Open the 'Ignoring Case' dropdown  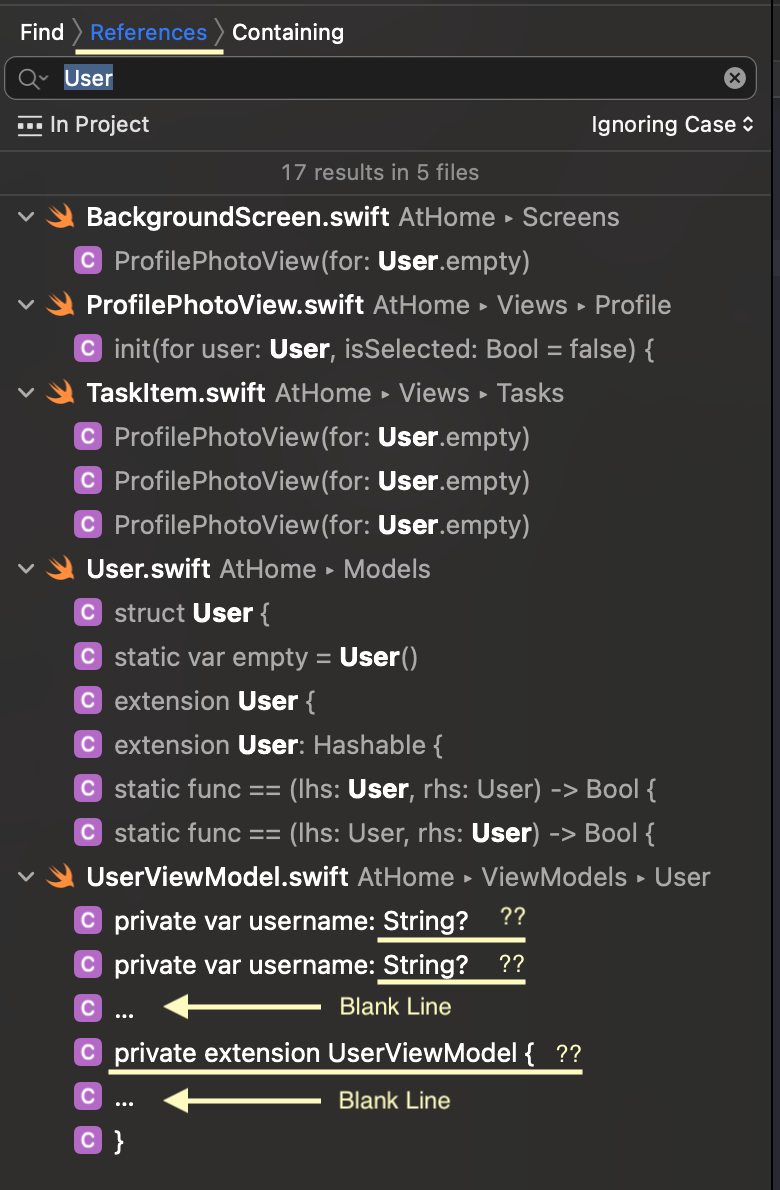coord(672,125)
